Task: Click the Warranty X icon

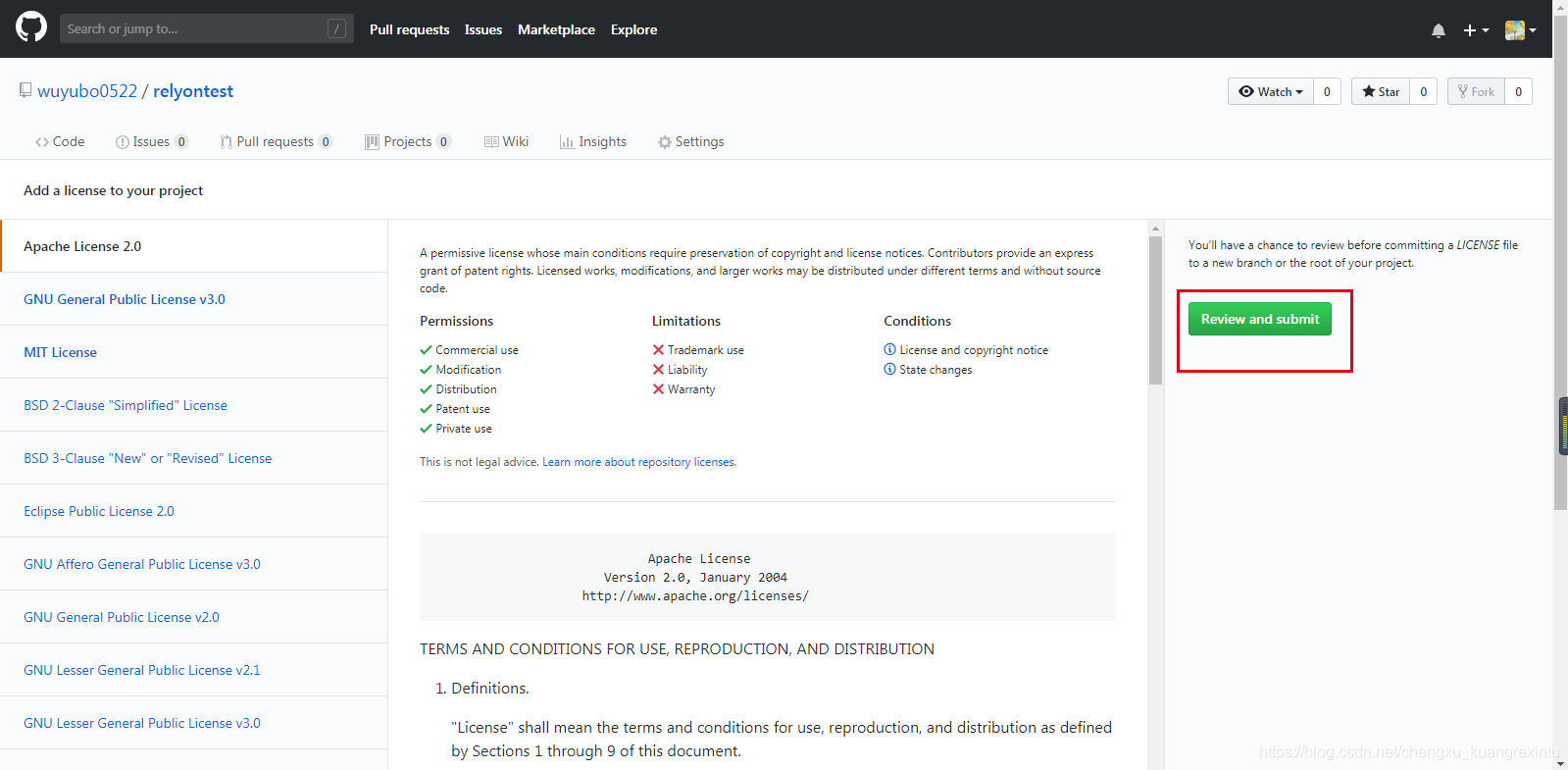Action: click(658, 388)
